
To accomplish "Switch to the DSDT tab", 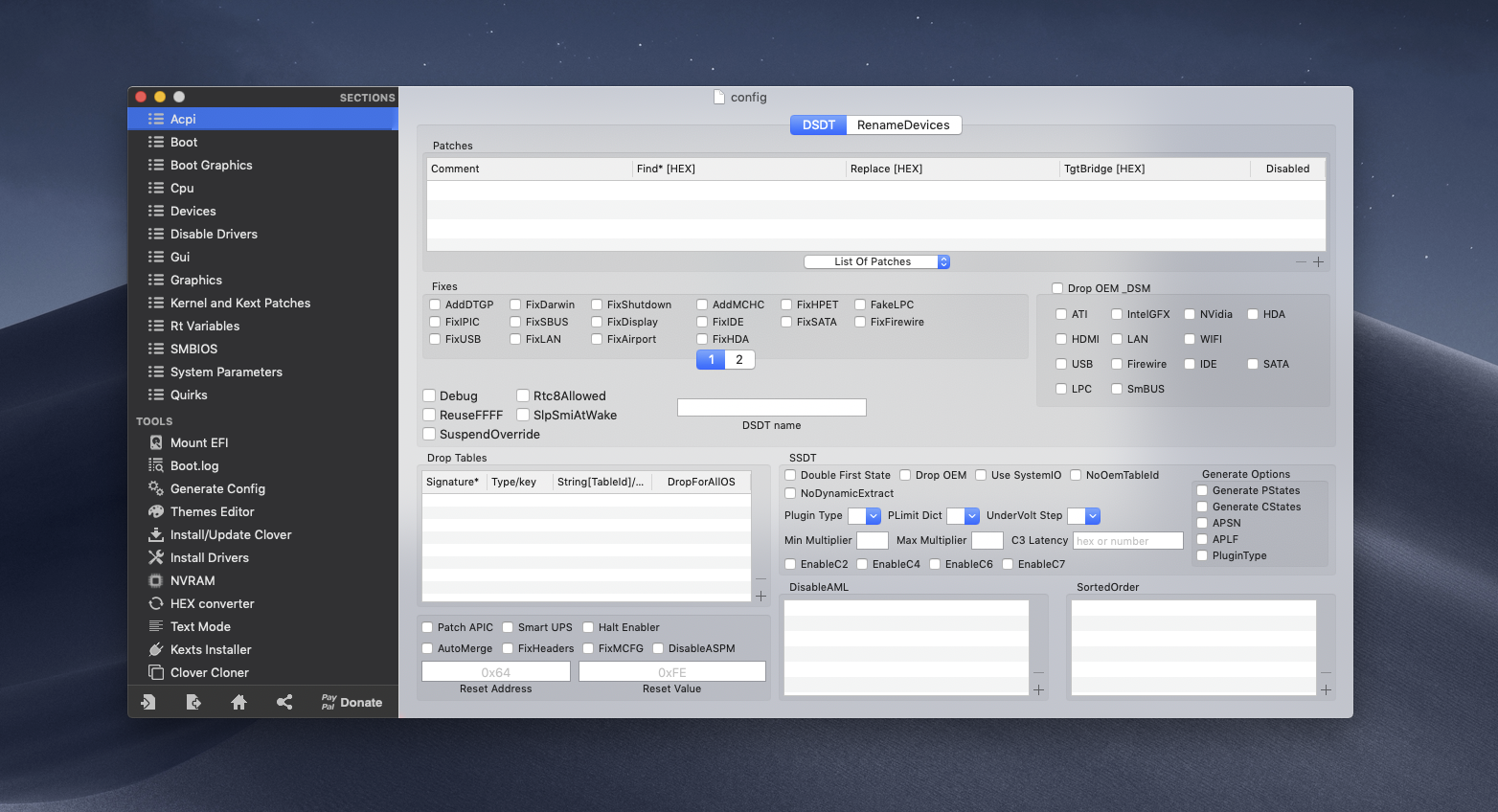I will click(818, 124).
